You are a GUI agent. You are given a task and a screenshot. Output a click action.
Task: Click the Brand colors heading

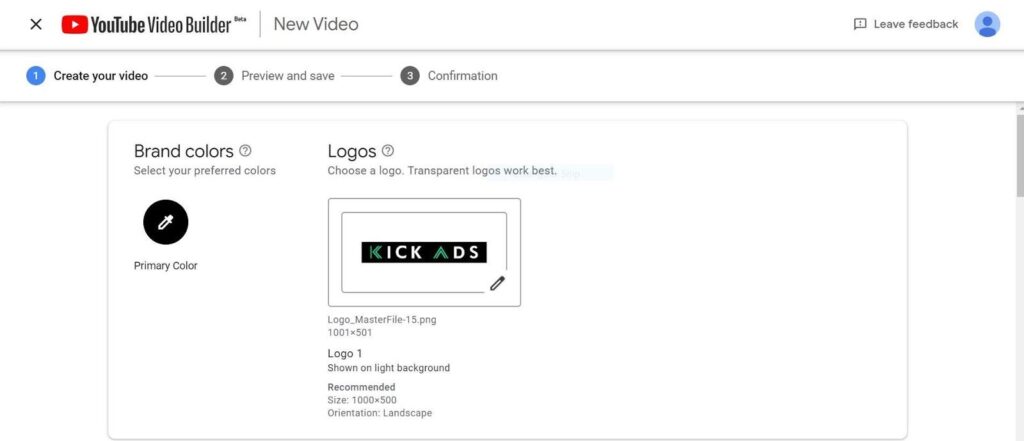point(184,151)
